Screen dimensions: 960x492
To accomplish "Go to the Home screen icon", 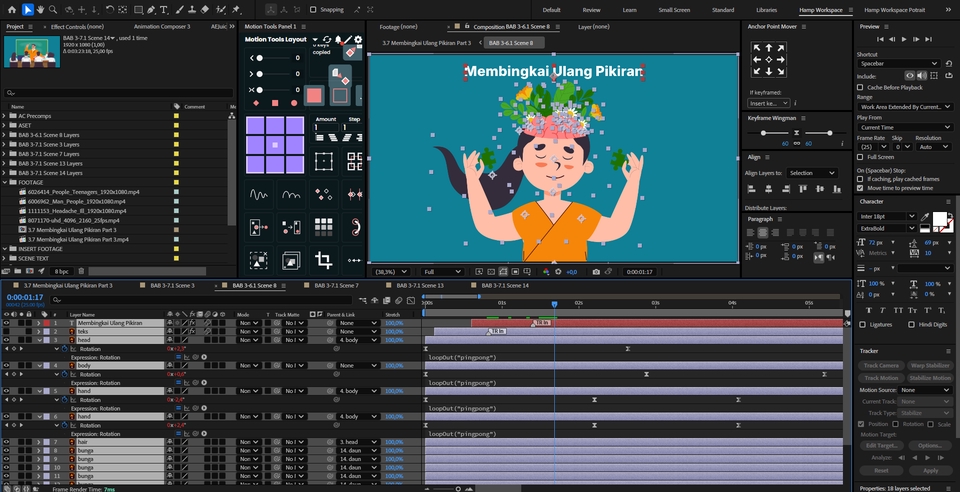I will 12,9.
